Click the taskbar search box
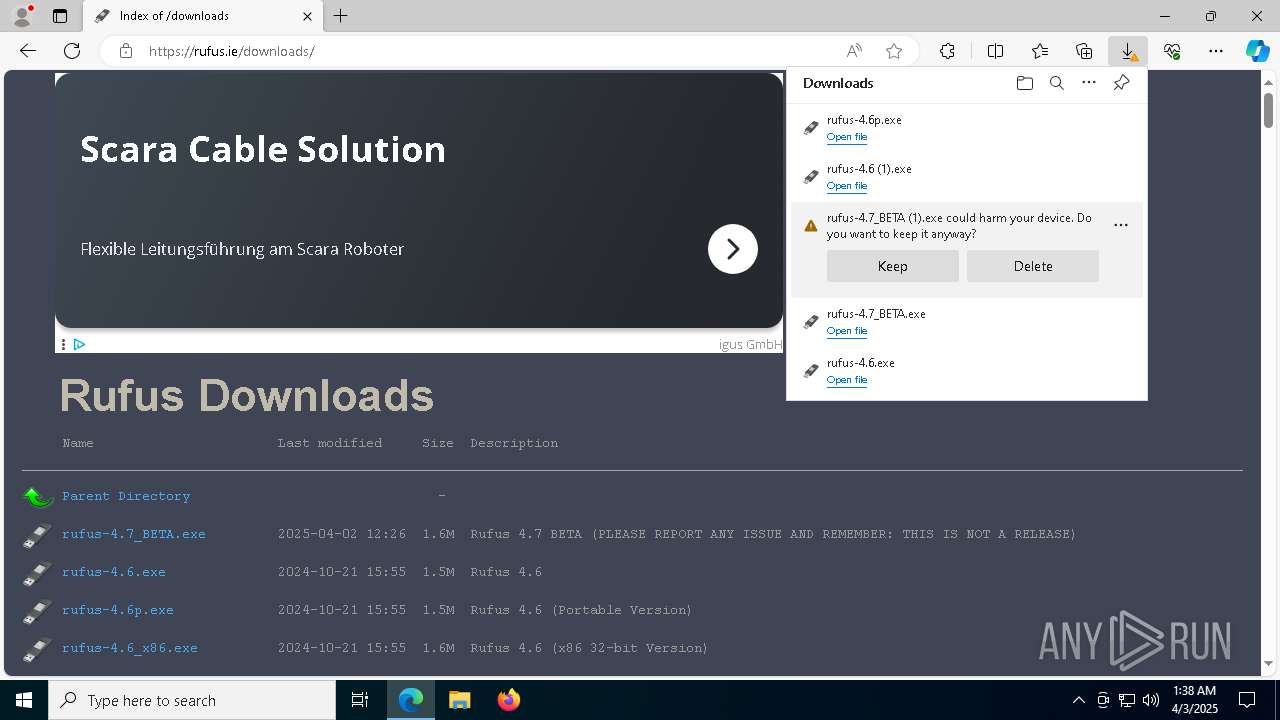 pyautogui.click(x=192, y=700)
